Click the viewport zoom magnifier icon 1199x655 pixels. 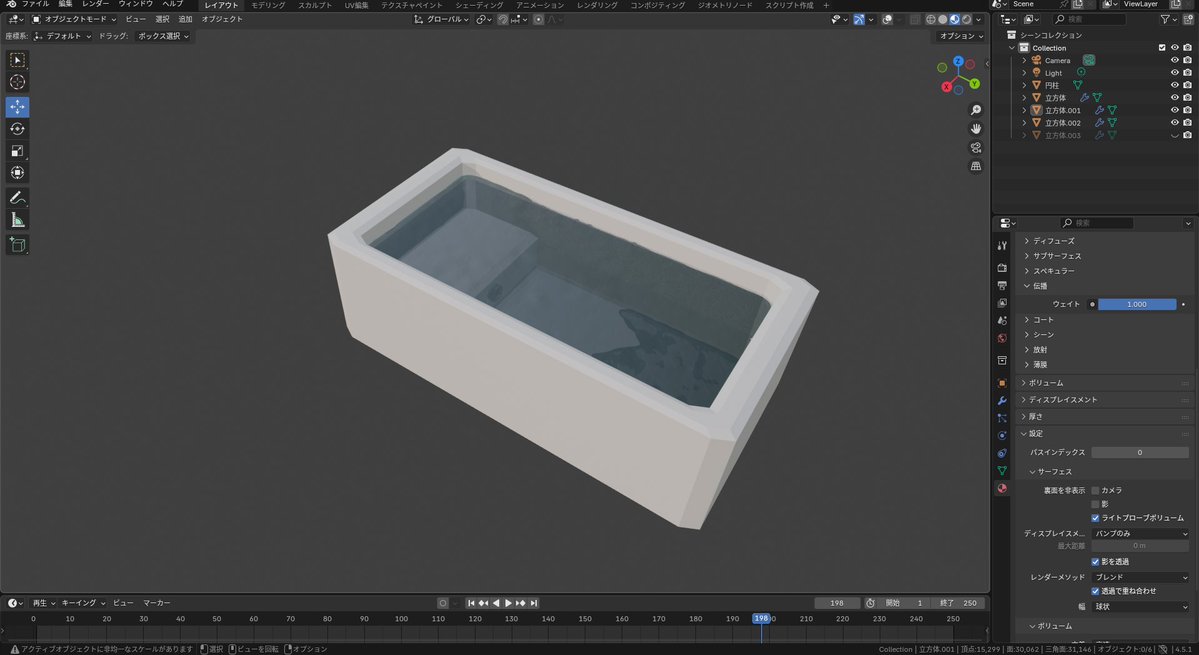(x=976, y=110)
